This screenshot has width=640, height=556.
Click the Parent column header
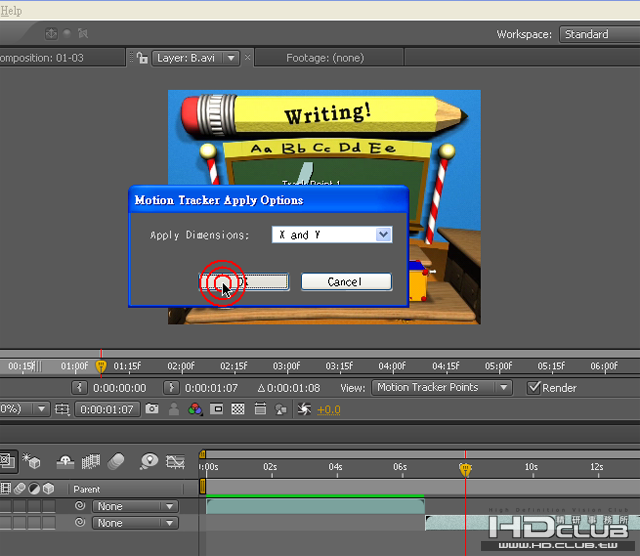[x=86, y=489]
